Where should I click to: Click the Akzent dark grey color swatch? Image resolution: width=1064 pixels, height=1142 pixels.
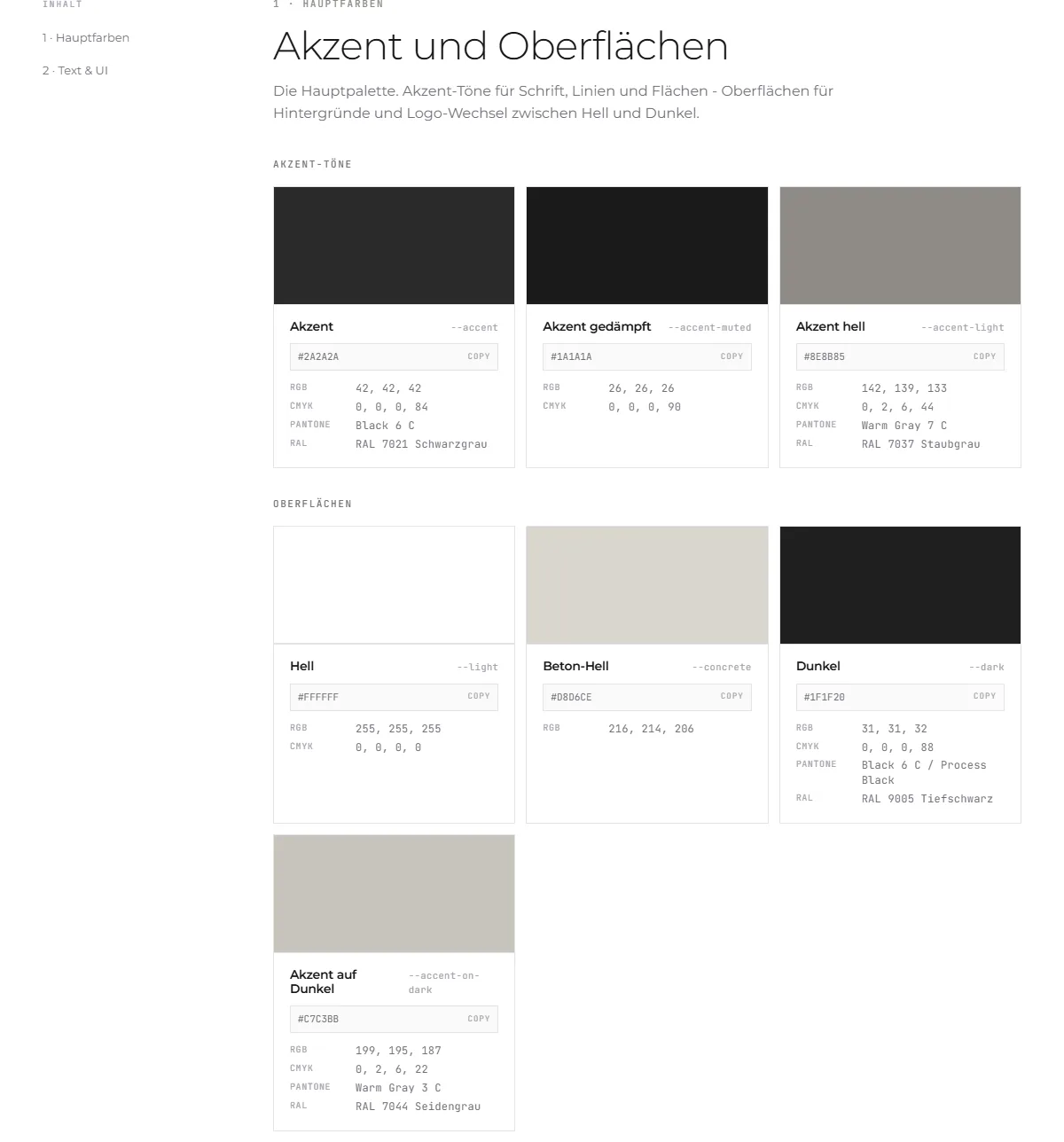coord(394,246)
